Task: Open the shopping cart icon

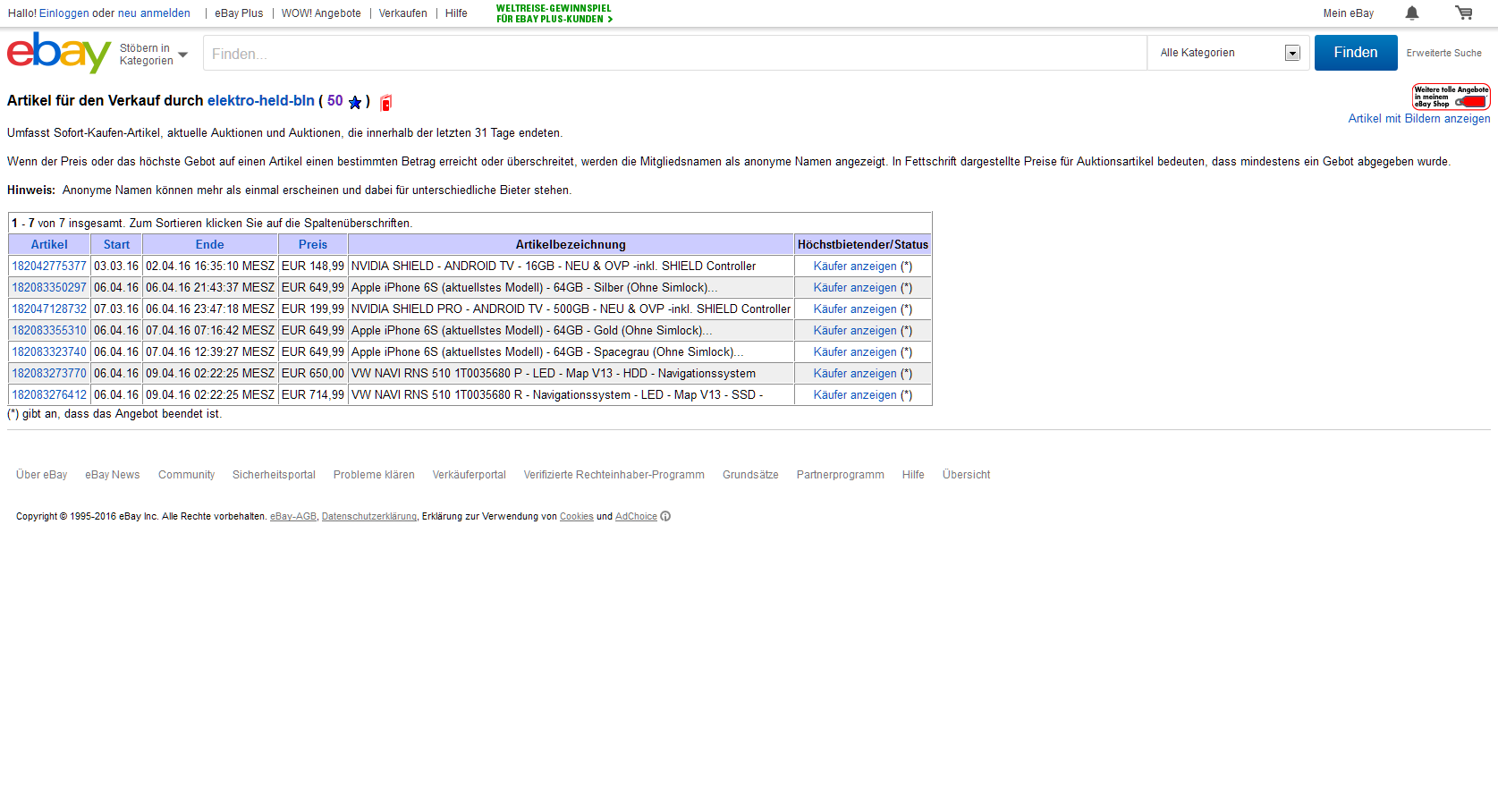Action: [x=1464, y=13]
